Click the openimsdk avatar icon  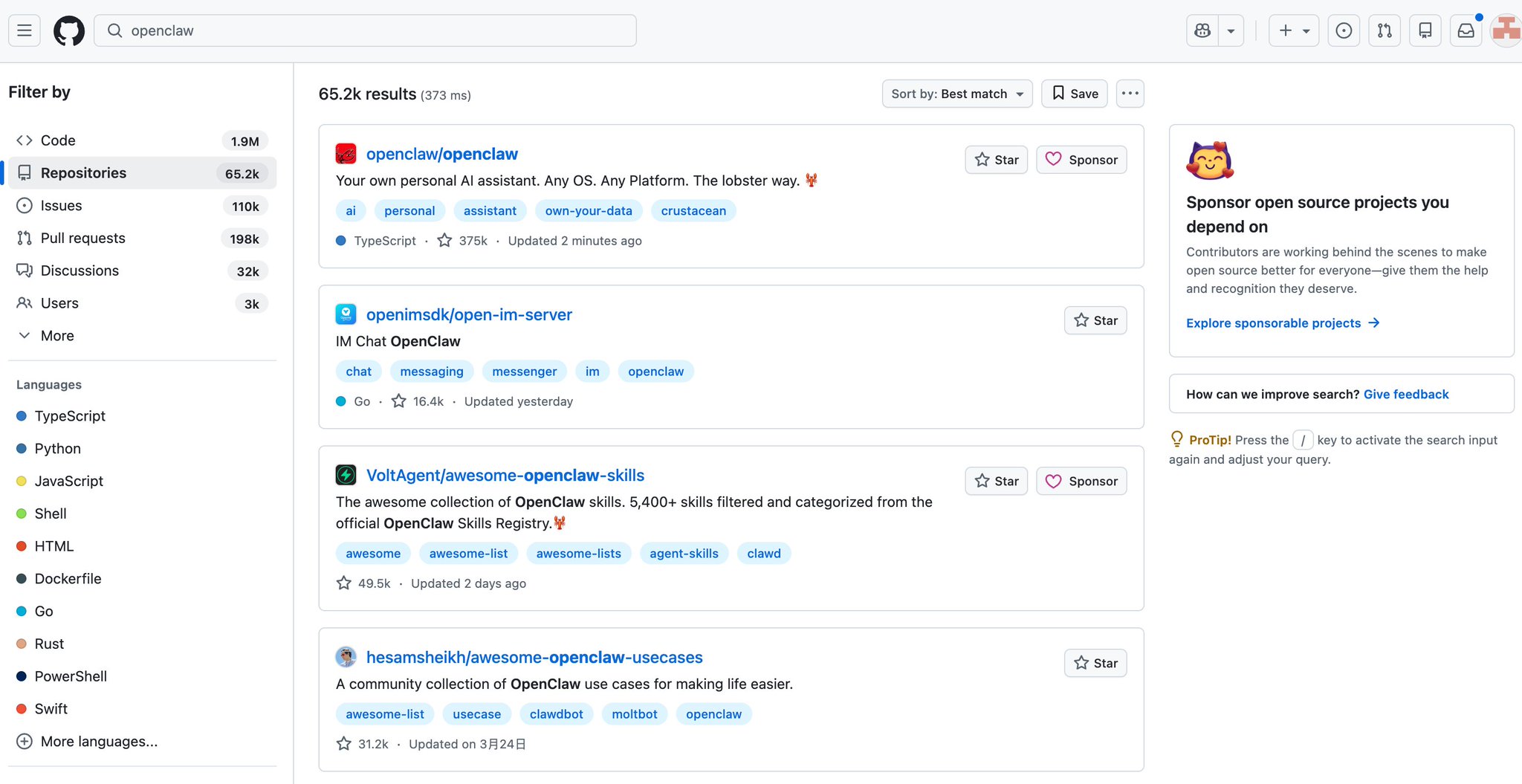click(x=346, y=314)
